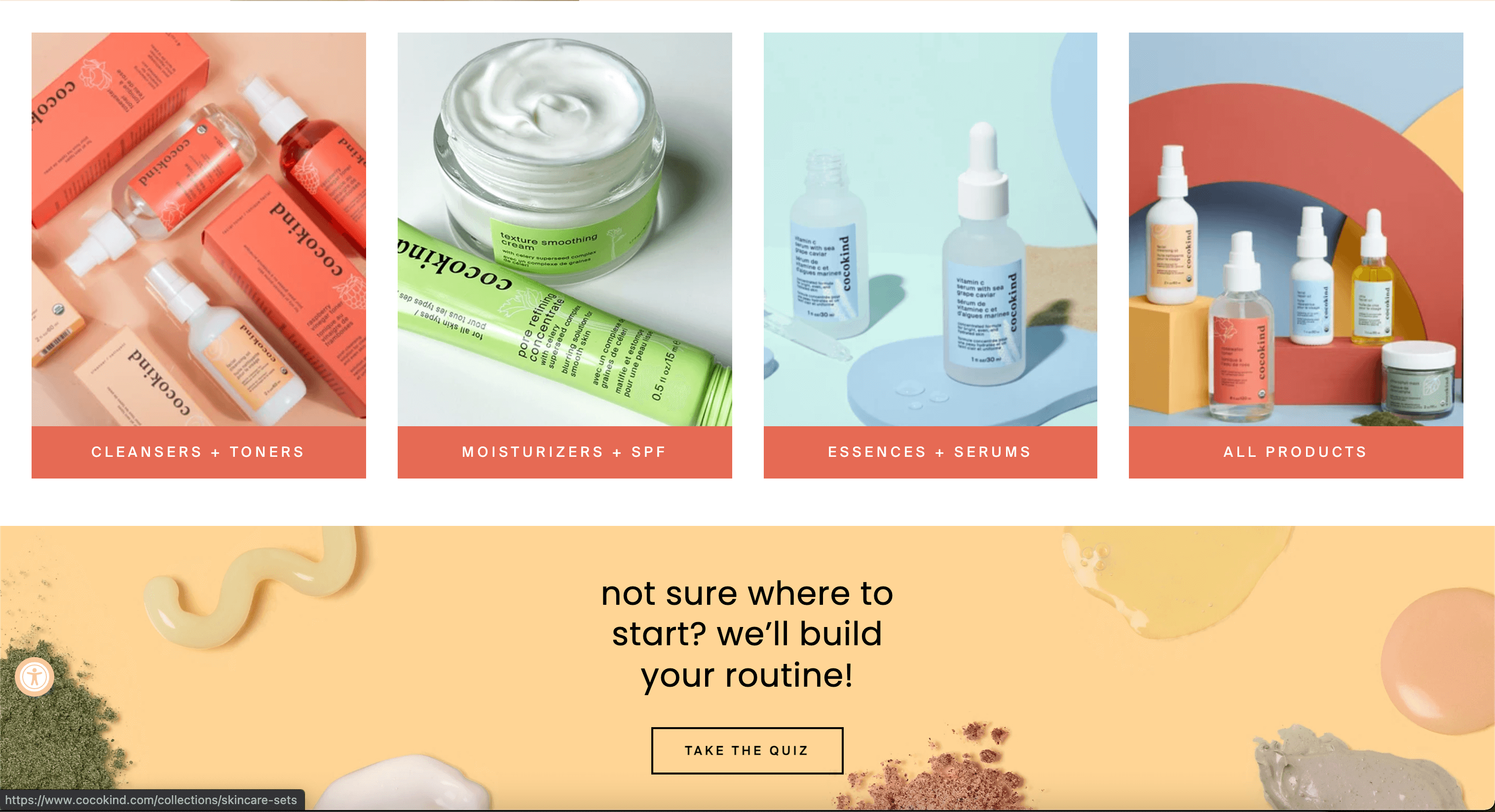Open the accessibility widget icon
This screenshot has height=812, width=1495.
pos(34,676)
